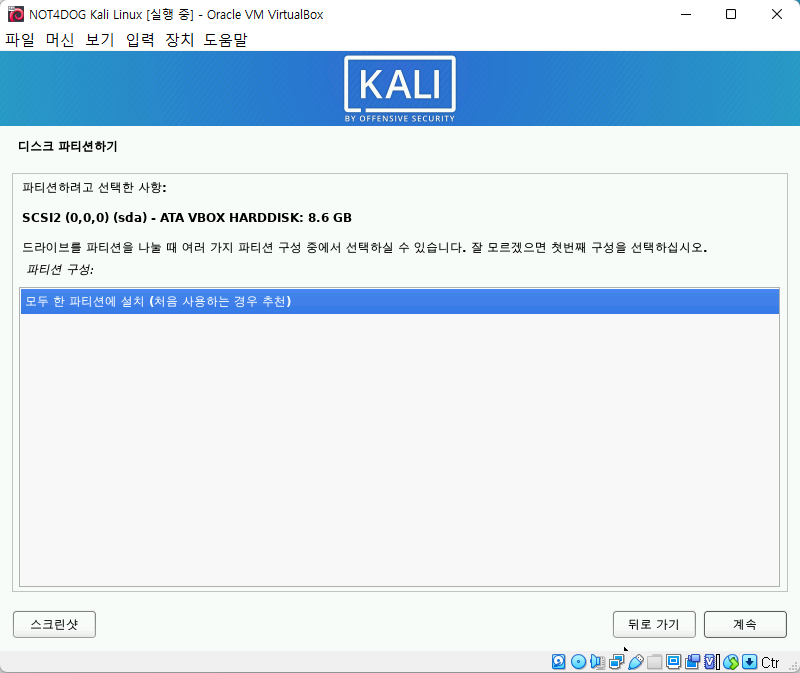Click the display settings status icon
This screenshot has width=800, height=673.
pyautogui.click(x=673, y=662)
